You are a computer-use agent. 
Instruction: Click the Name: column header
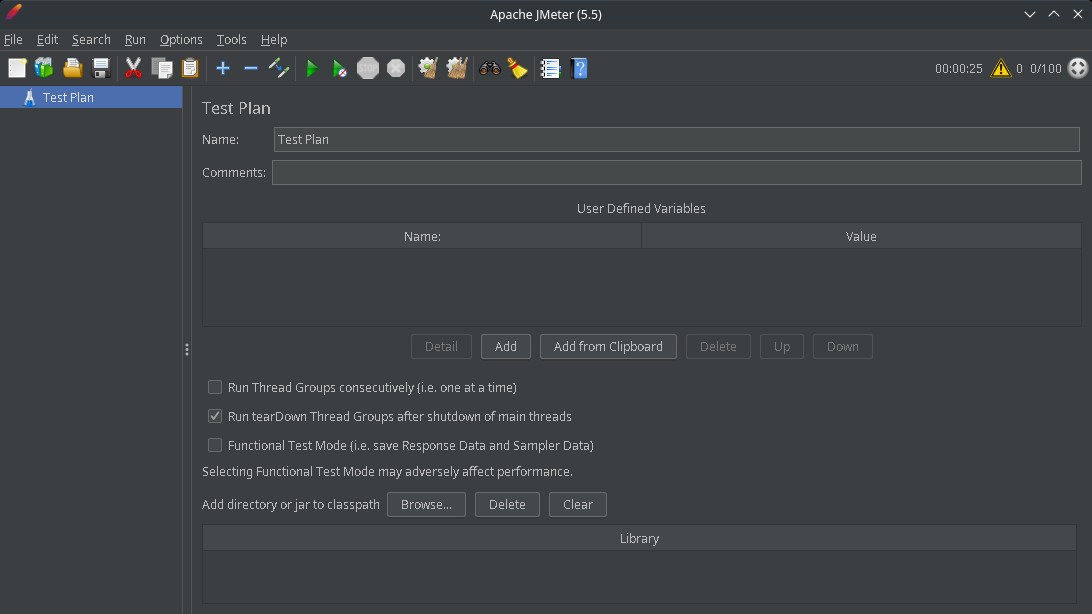tap(422, 237)
